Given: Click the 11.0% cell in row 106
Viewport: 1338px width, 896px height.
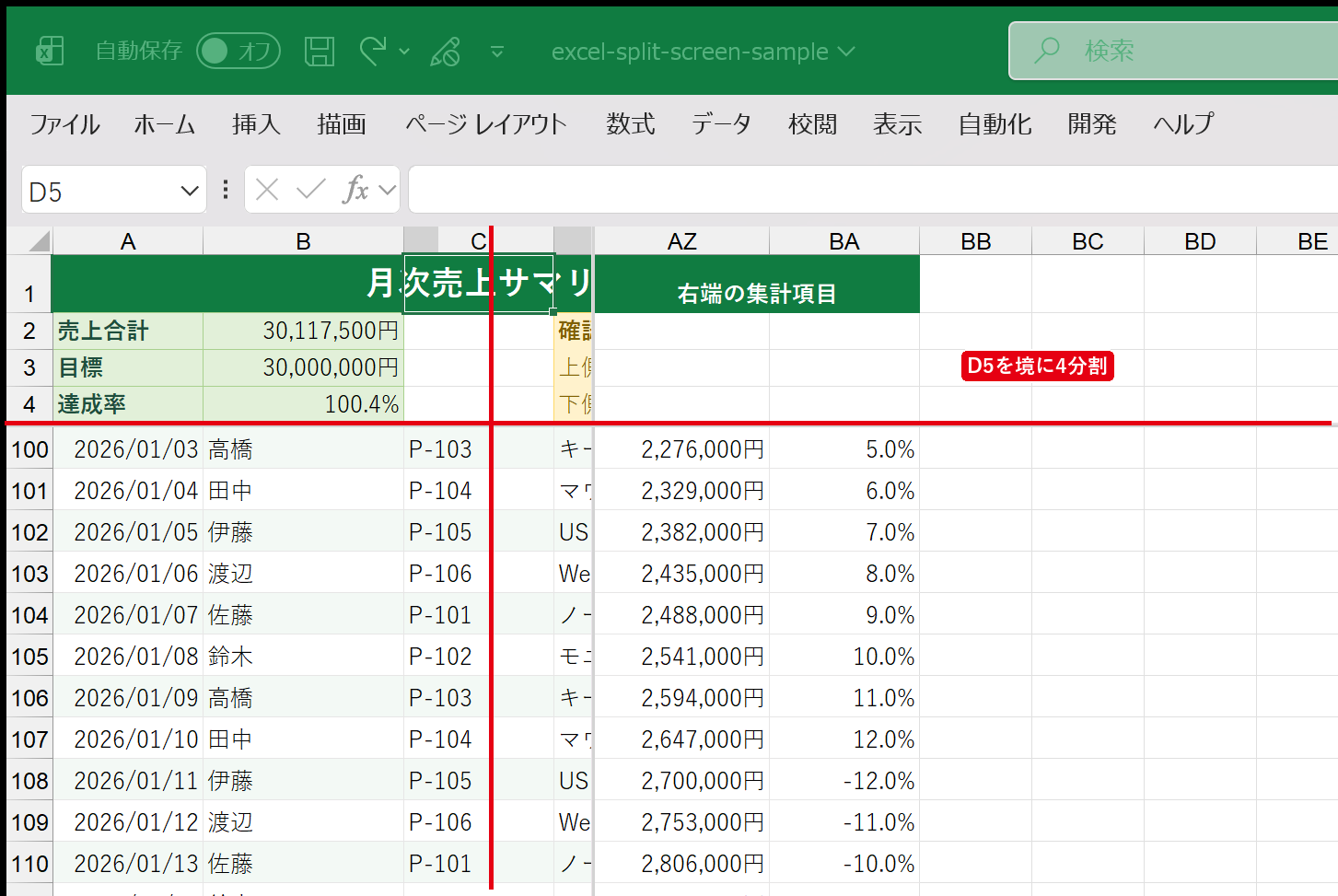Looking at the screenshot, I should pyautogui.click(x=844, y=698).
